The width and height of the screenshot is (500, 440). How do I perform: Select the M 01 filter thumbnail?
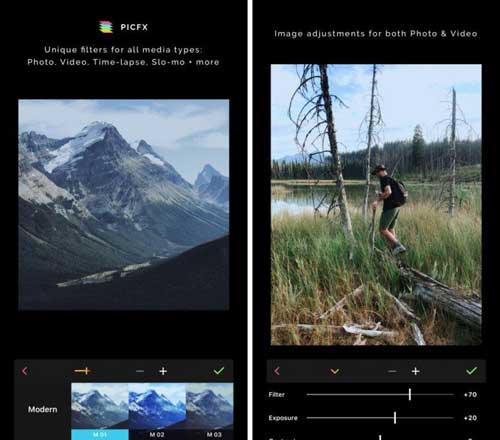[x=100, y=411]
